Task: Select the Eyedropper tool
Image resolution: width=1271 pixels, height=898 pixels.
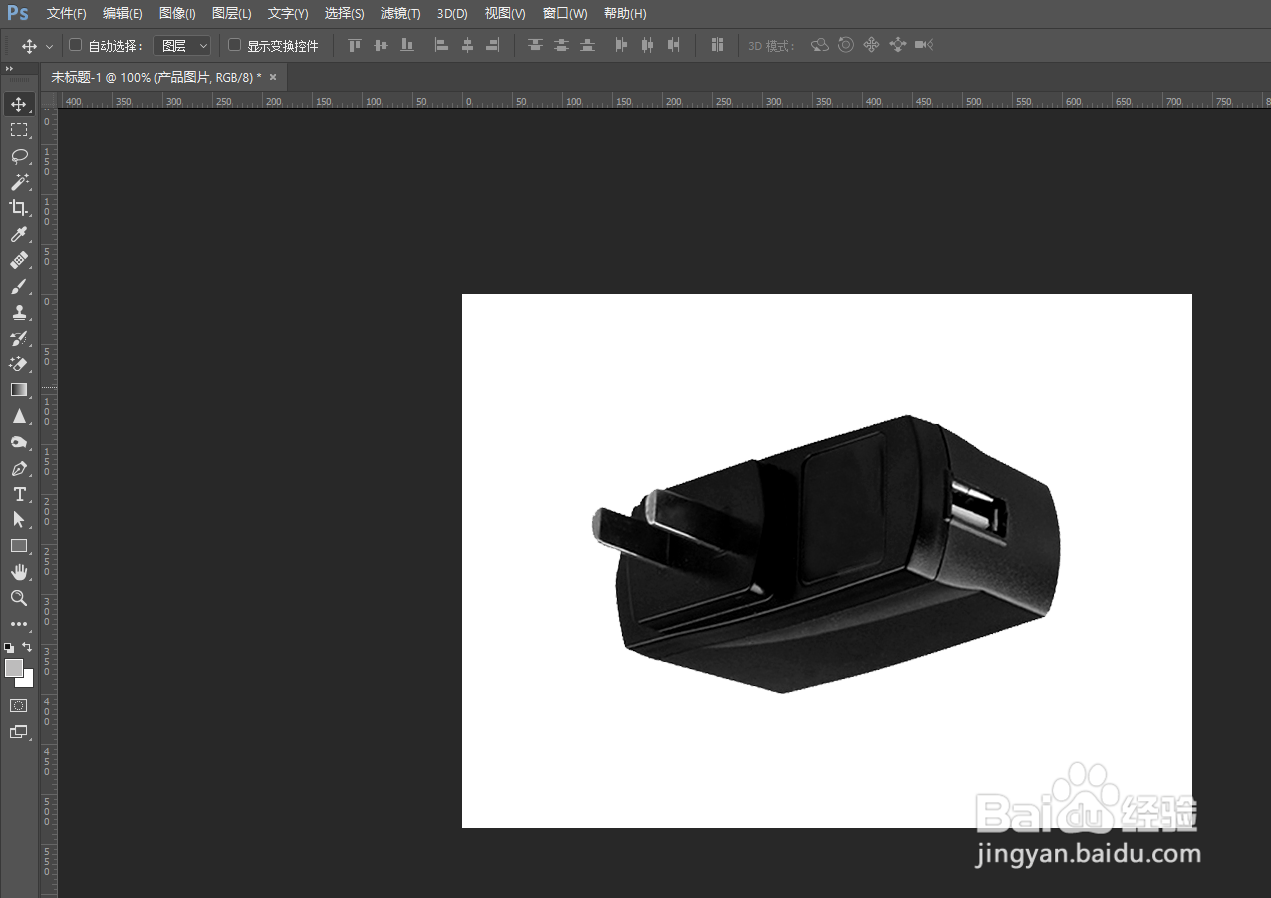Action: point(19,234)
